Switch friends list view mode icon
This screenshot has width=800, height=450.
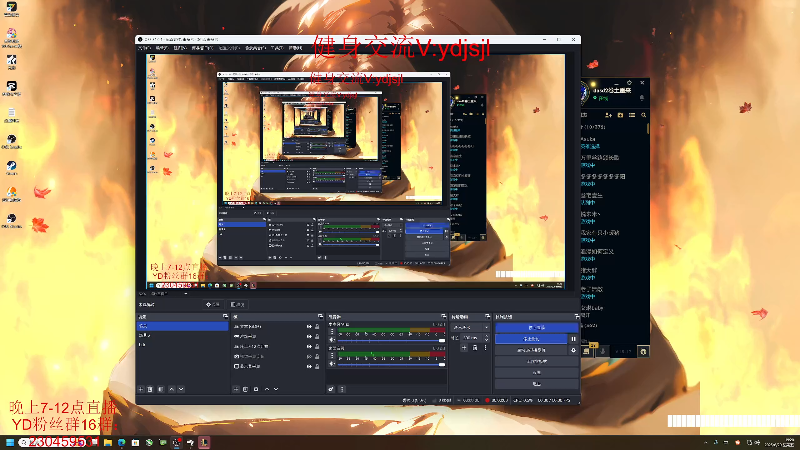(x=632, y=115)
